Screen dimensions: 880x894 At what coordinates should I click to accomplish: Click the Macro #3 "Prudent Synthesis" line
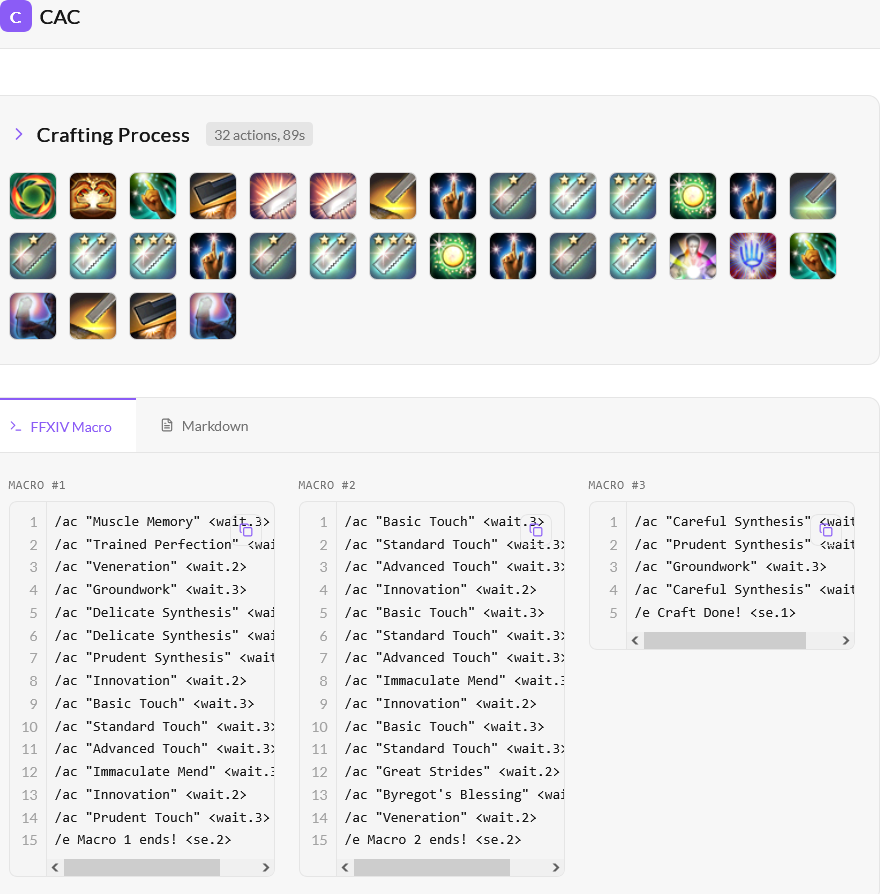(x=744, y=544)
